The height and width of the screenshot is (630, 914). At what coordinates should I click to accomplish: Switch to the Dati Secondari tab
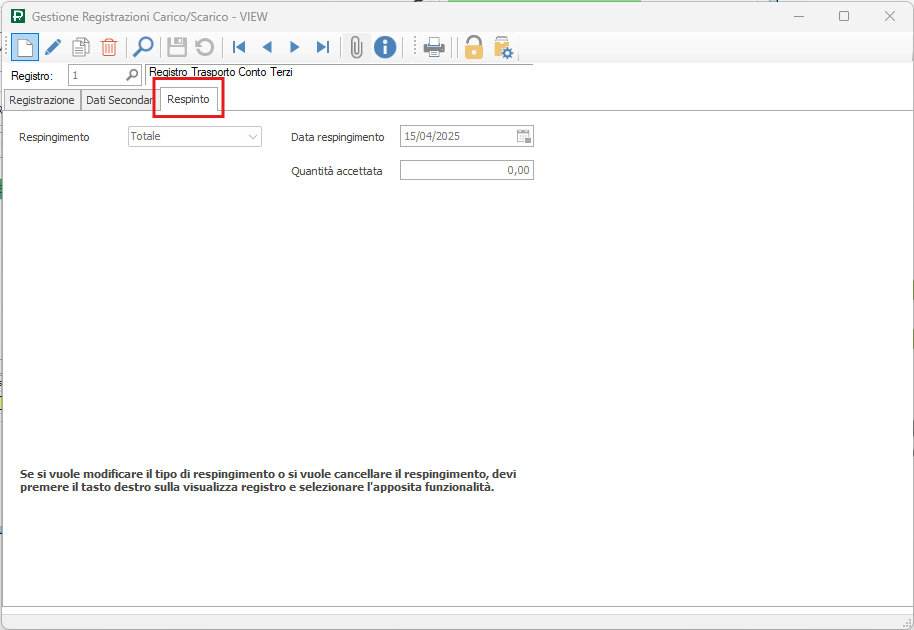[x=119, y=100]
